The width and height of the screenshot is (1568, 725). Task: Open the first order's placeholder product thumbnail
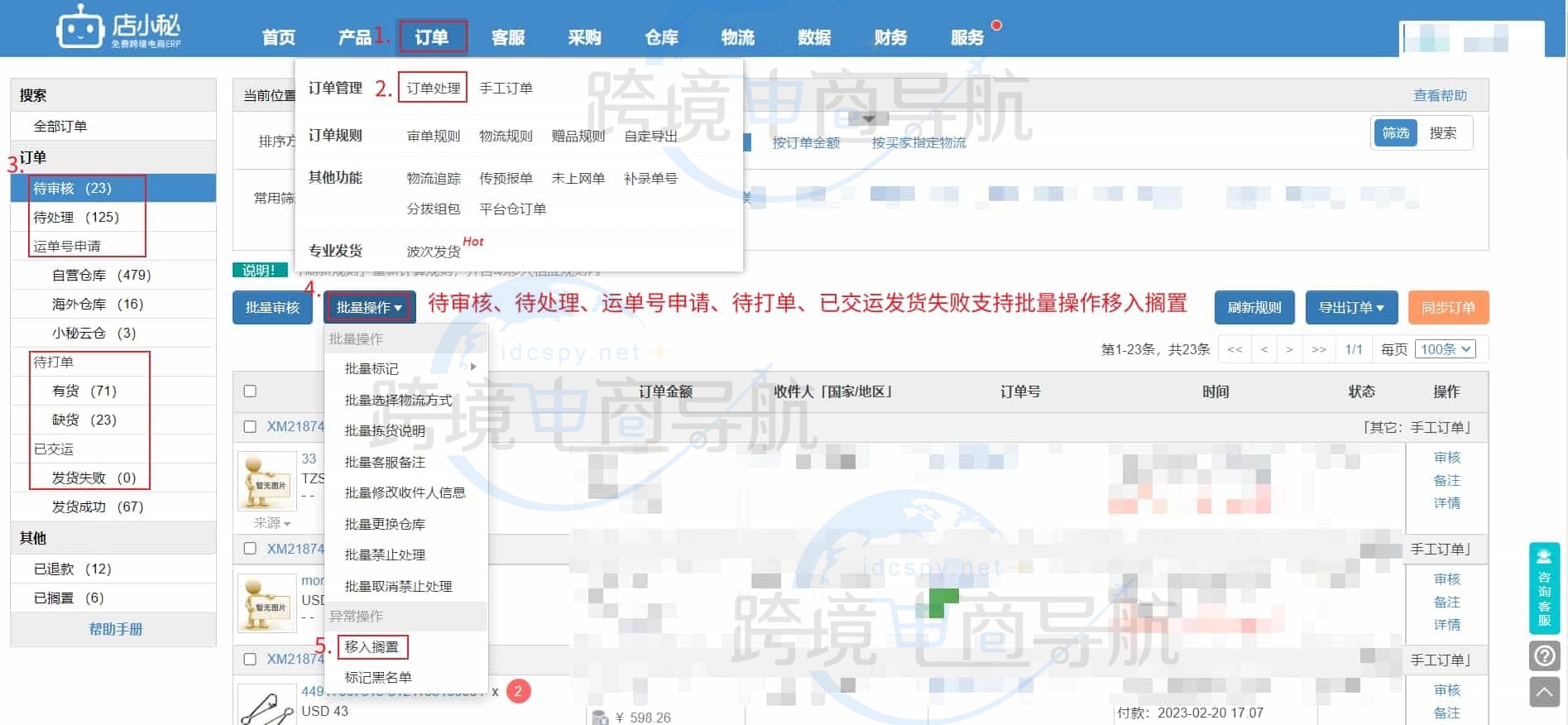(x=266, y=481)
